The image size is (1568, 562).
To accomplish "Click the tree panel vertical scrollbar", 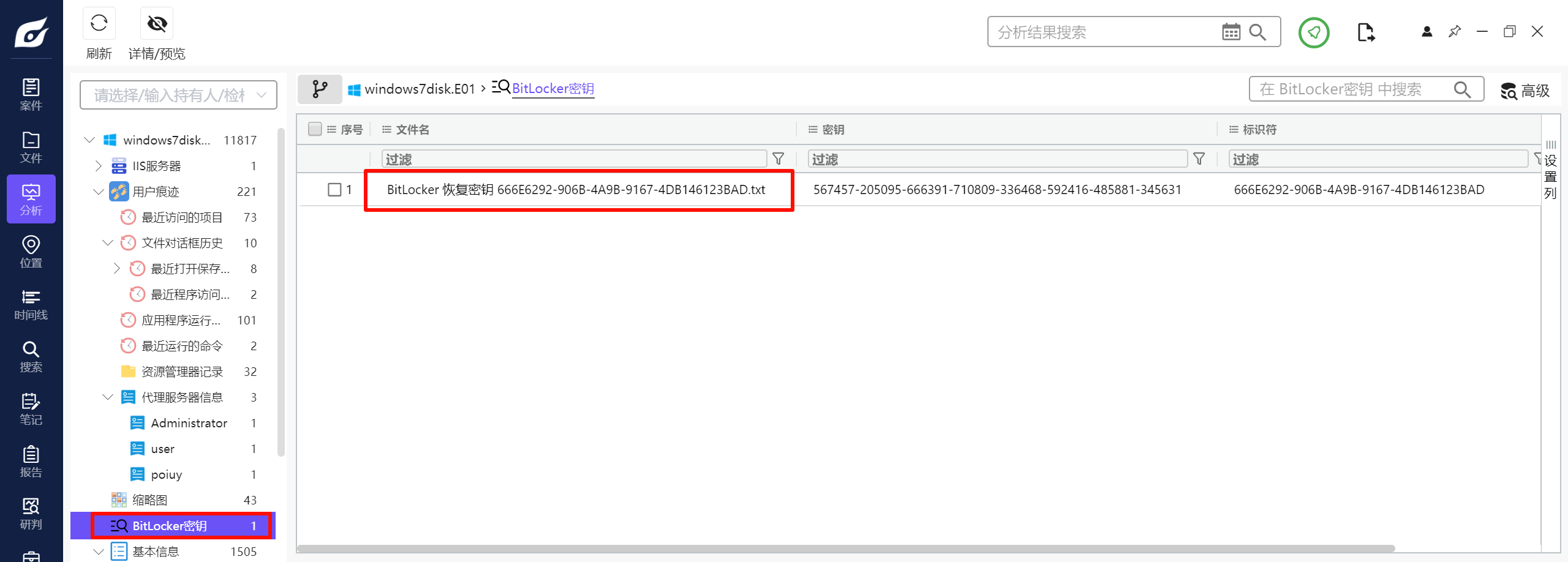I will (281, 292).
